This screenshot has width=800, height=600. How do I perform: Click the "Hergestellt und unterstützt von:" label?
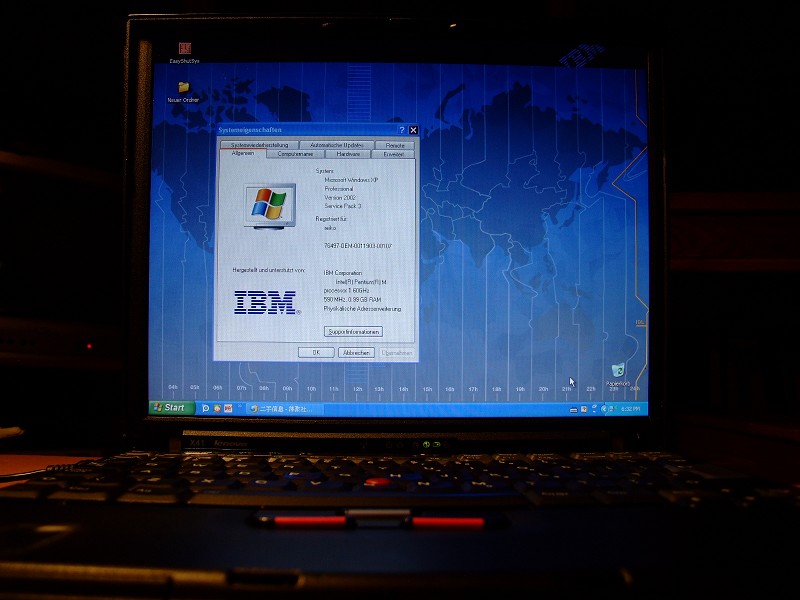pyautogui.click(x=268, y=270)
